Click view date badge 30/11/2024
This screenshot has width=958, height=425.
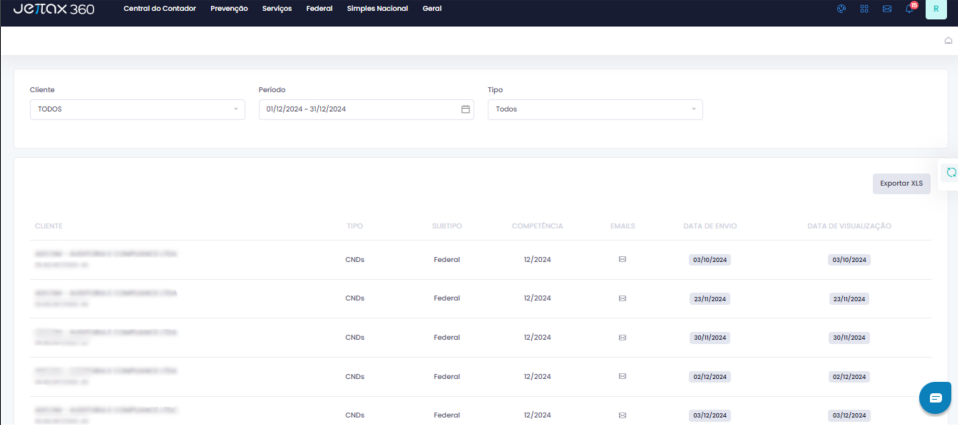tap(849, 338)
